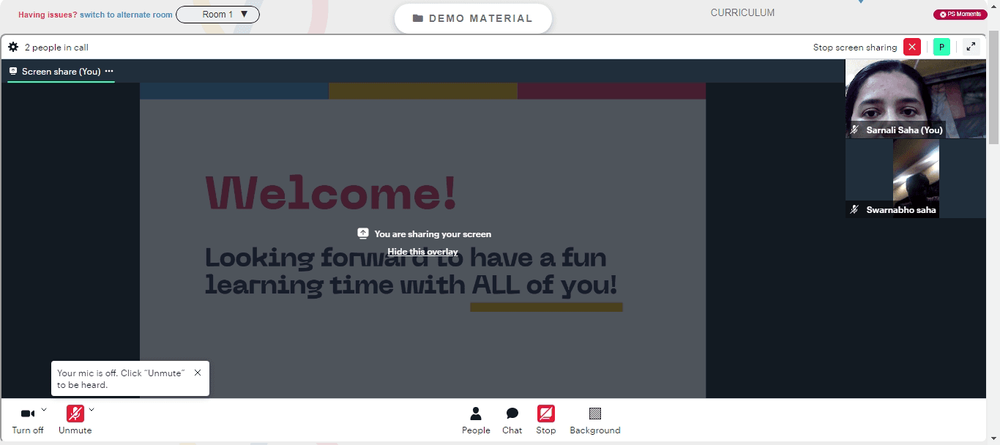Image resolution: width=1000 pixels, height=445 pixels.
Task: Open Background effects settings
Action: coord(595,421)
